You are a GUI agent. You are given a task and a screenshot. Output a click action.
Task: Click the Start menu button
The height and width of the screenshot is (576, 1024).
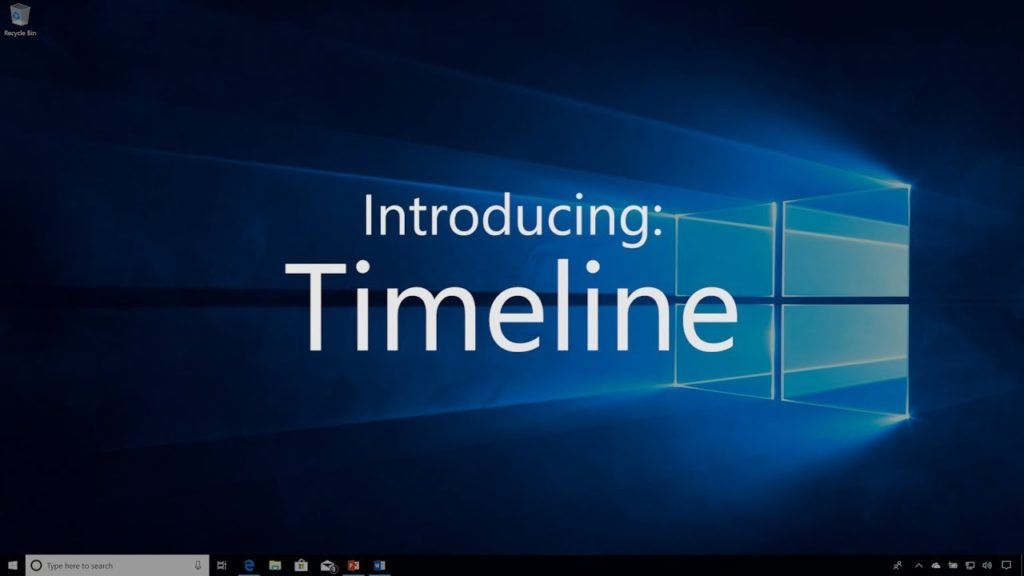[13, 565]
